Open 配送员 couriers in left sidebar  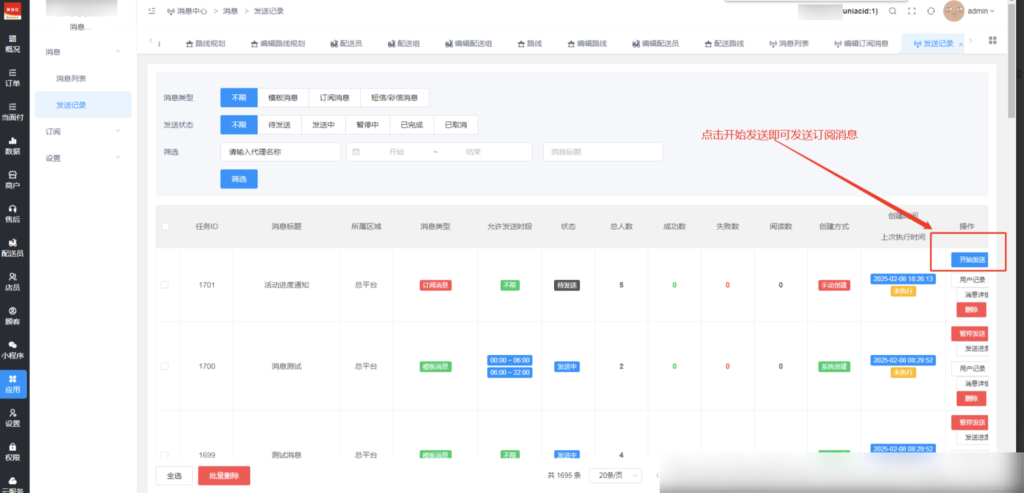tap(12, 247)
